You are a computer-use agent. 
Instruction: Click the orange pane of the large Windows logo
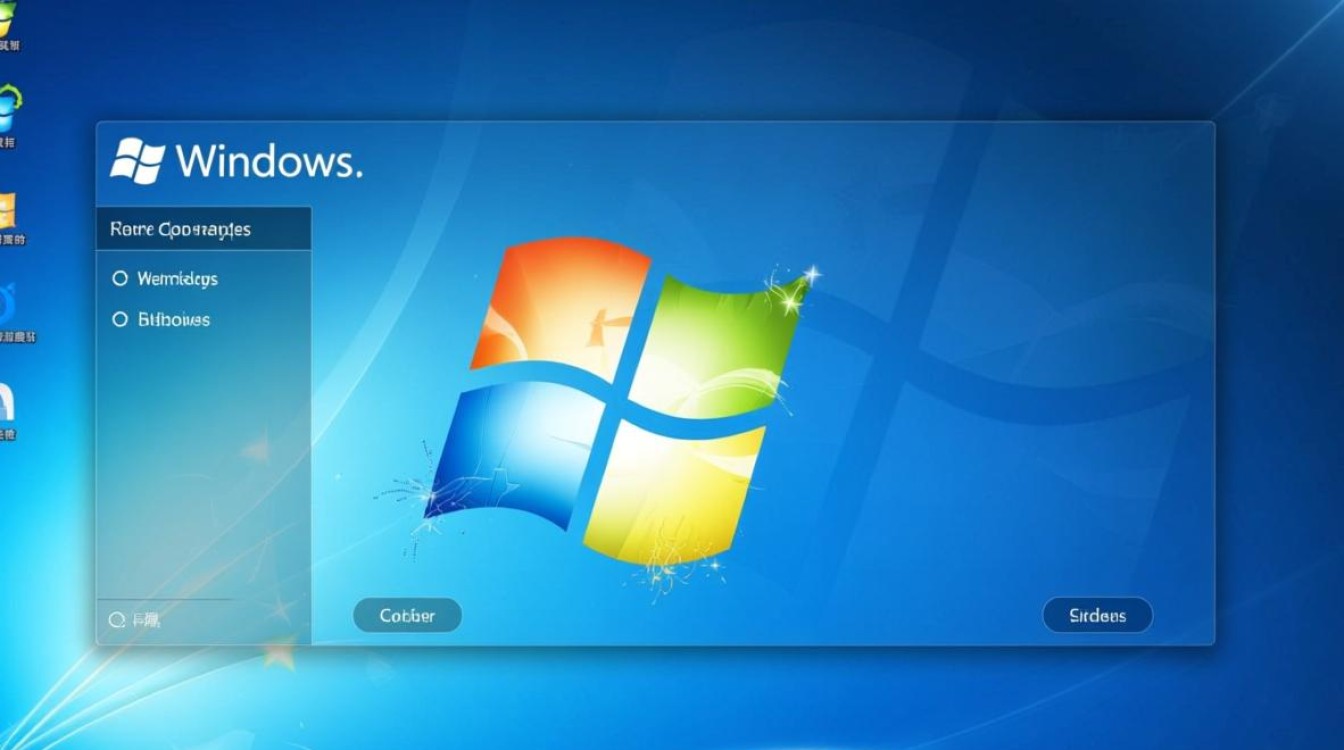coord(558,305)
